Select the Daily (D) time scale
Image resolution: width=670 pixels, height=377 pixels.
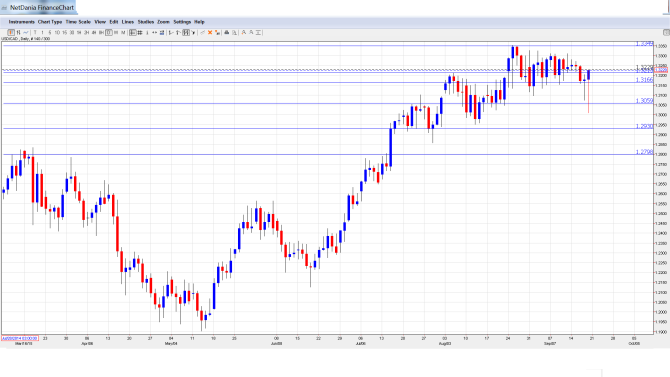pyautogui.click(x=109, y=32)
